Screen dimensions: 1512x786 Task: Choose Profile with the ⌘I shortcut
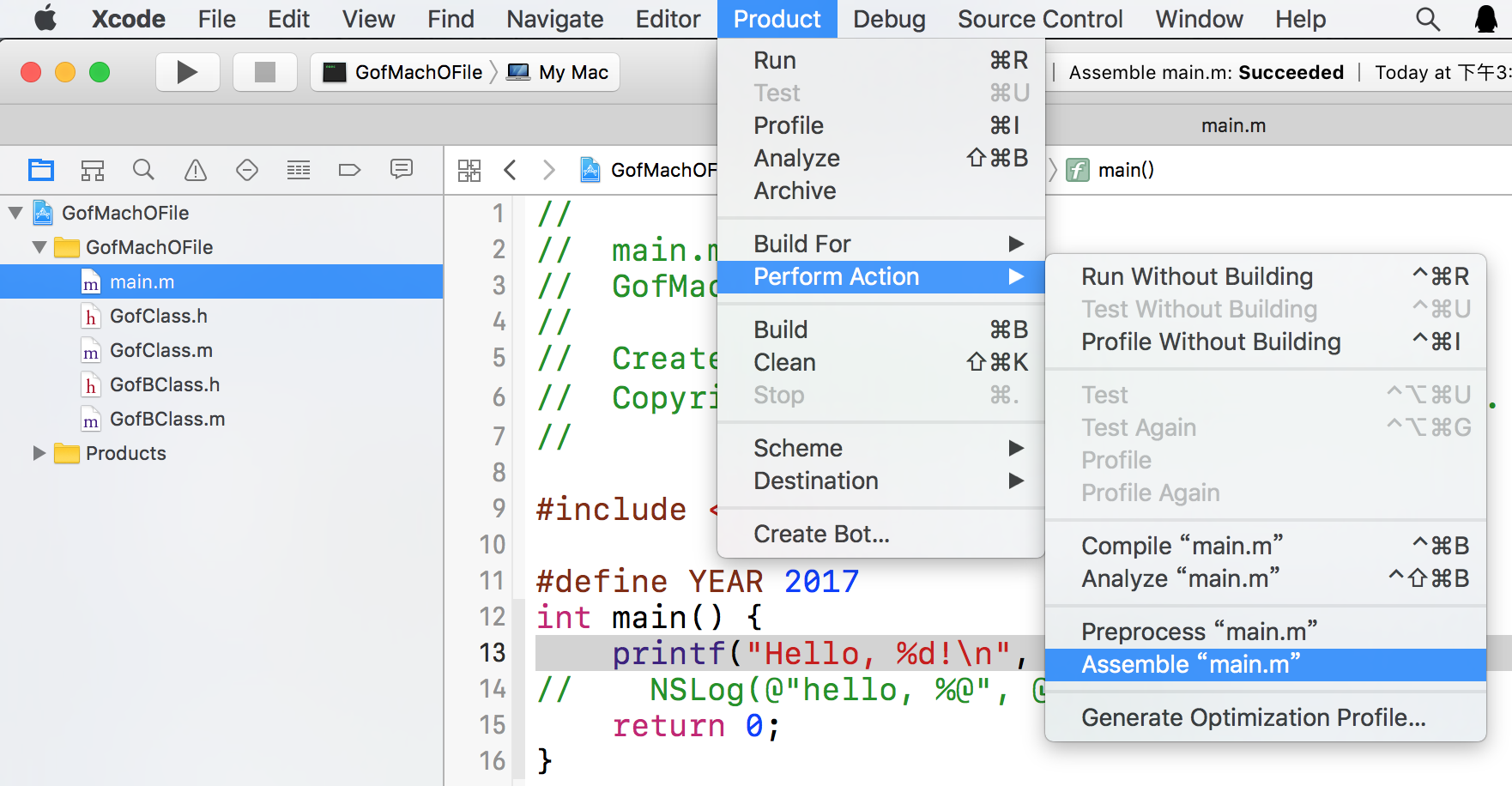[x=880, y=125]
